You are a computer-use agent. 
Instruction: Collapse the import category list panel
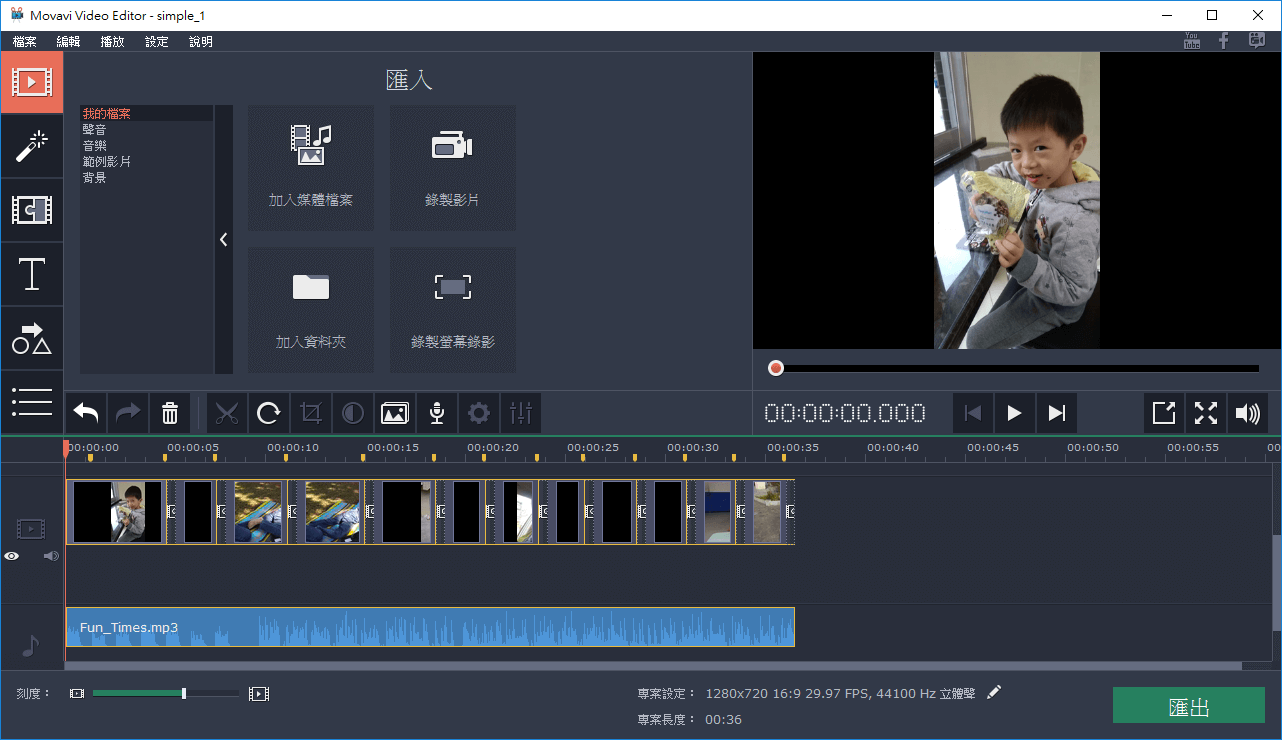point(223,239)
